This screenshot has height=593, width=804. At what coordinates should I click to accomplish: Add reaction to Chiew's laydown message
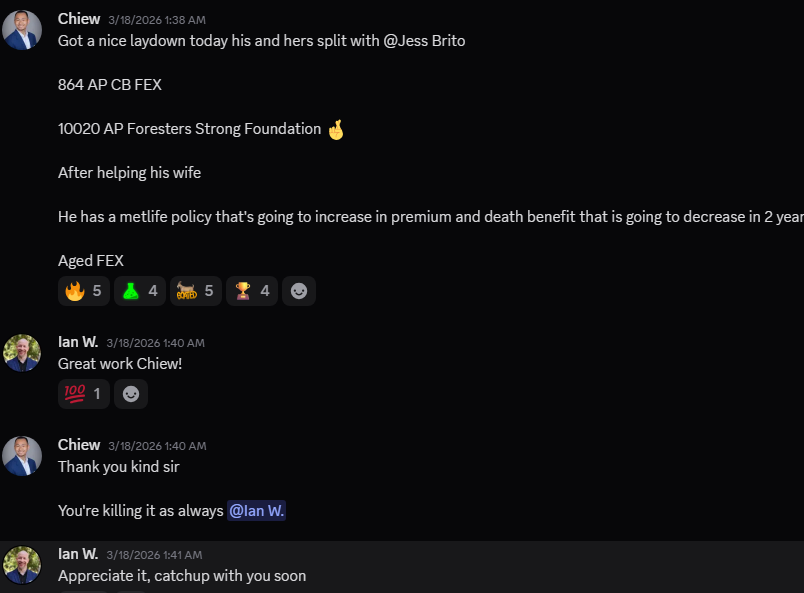click(x=299, y=291)
